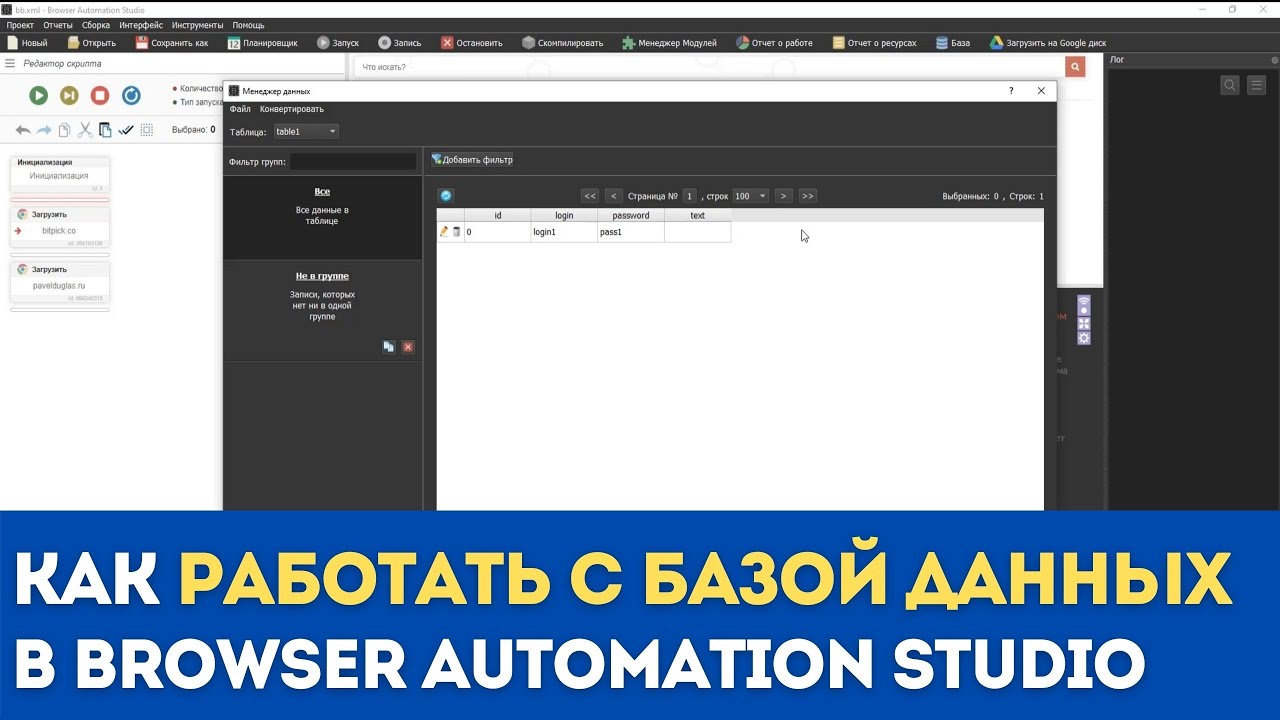Viewport: 1280px width, 720px height.
Task: Select the Не в группе group
Action: click(x=322, y=311)
